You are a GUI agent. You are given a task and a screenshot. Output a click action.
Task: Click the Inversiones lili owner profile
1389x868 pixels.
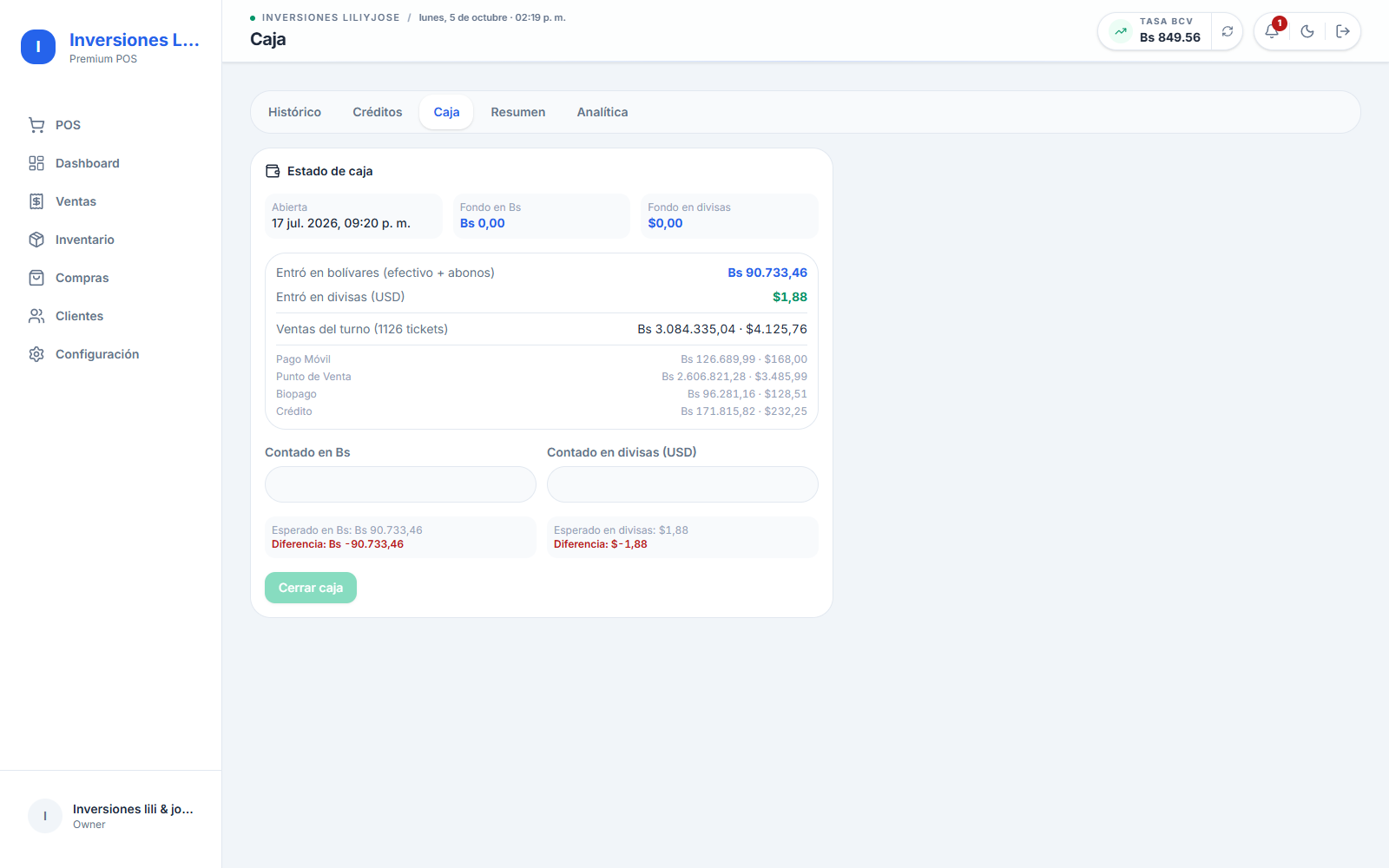(x=111, y=816)
